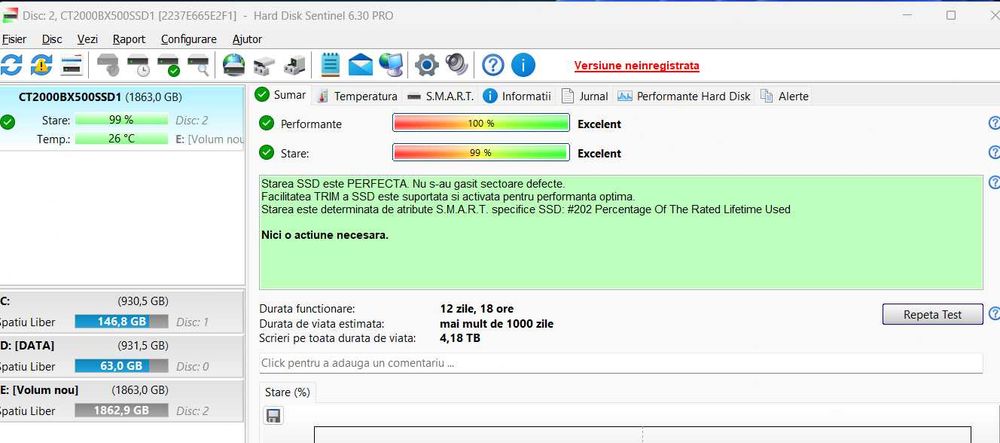Open the Raport menu

(129, 39)
